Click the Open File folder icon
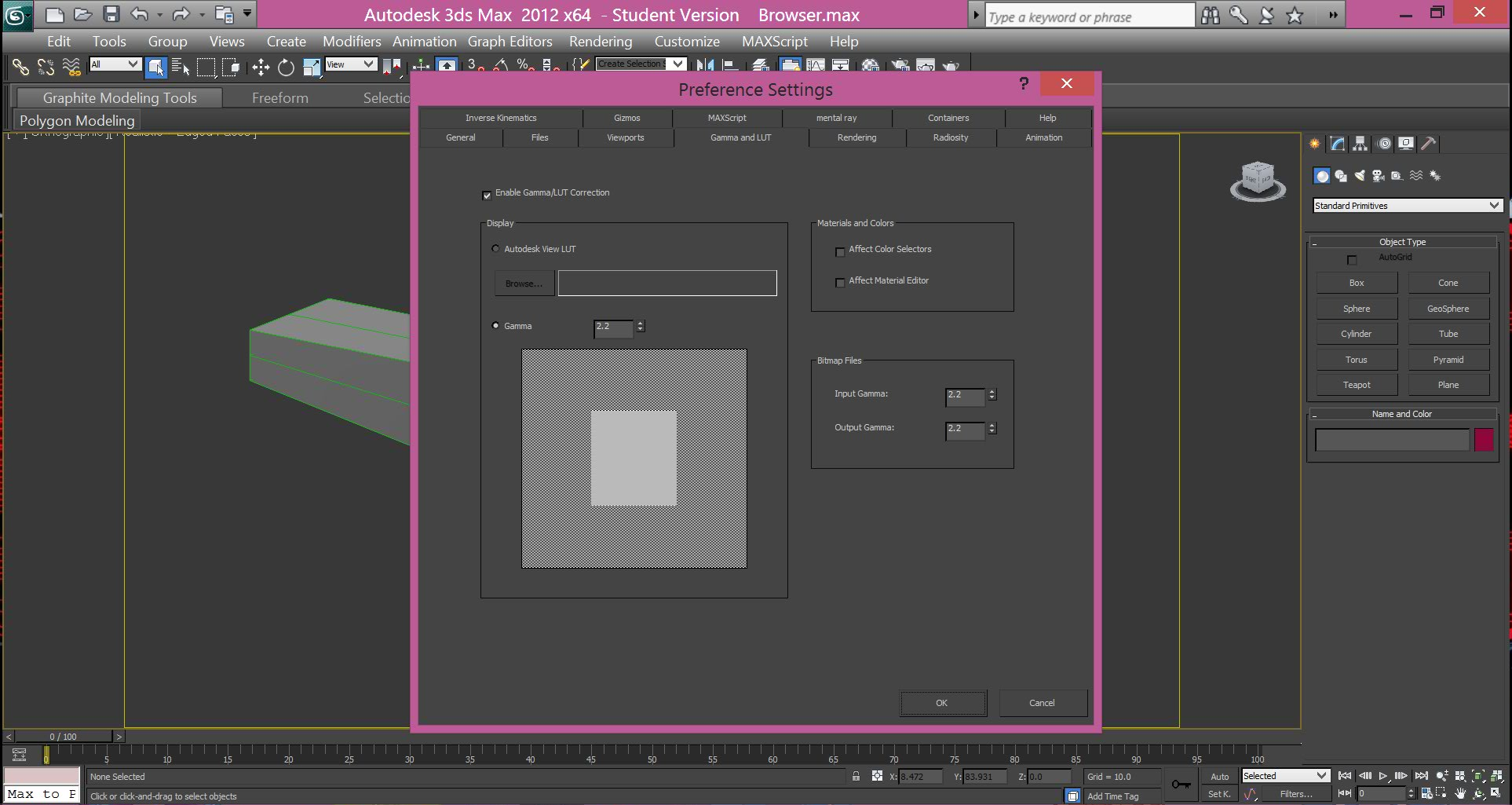This screenshot has height=805, width=1512. 82,14
